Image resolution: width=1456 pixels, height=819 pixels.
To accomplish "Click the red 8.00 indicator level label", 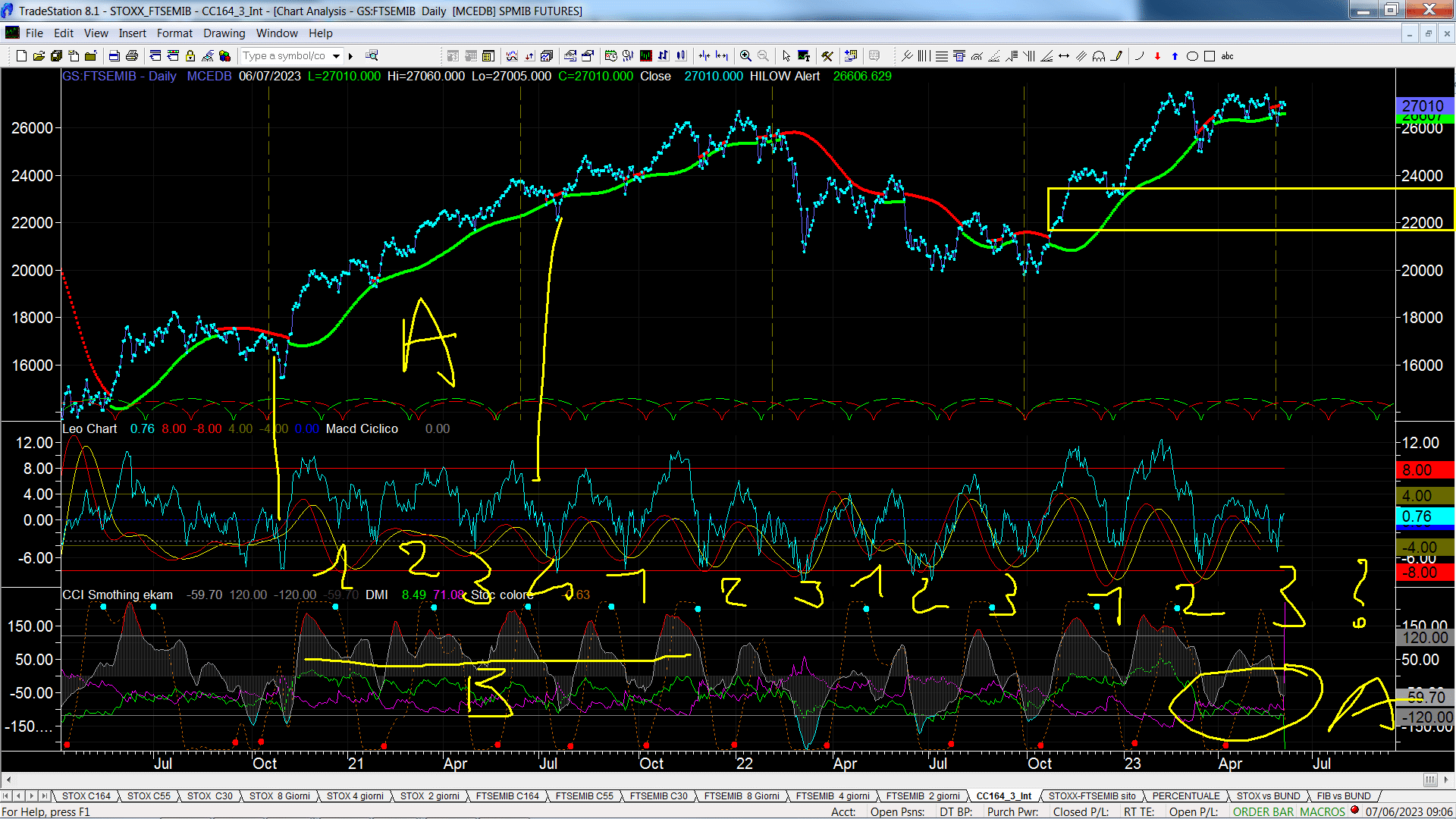I will (x=1423, y=470).
